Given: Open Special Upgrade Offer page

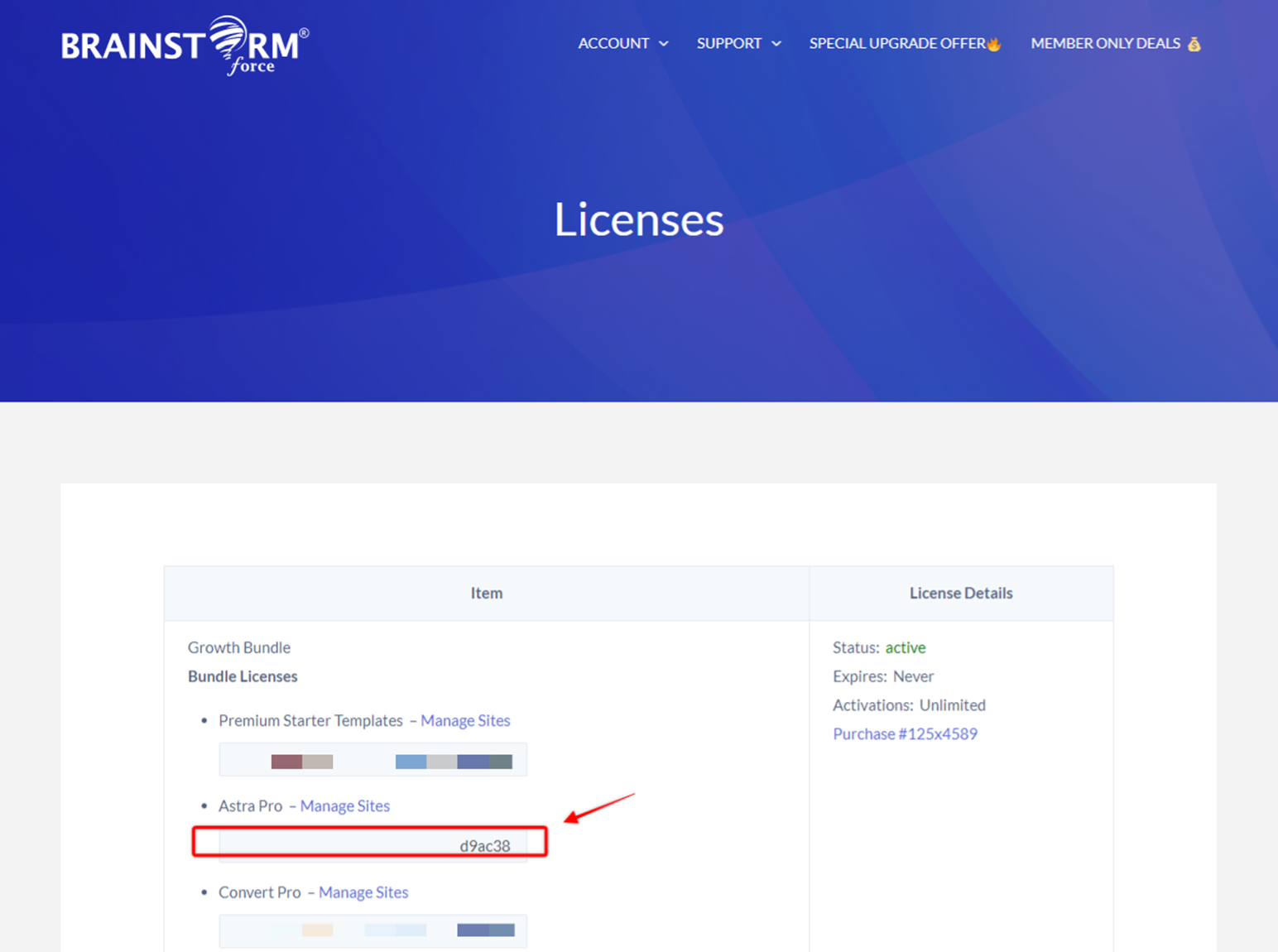Looking at the screenshot, I should 897,43.
